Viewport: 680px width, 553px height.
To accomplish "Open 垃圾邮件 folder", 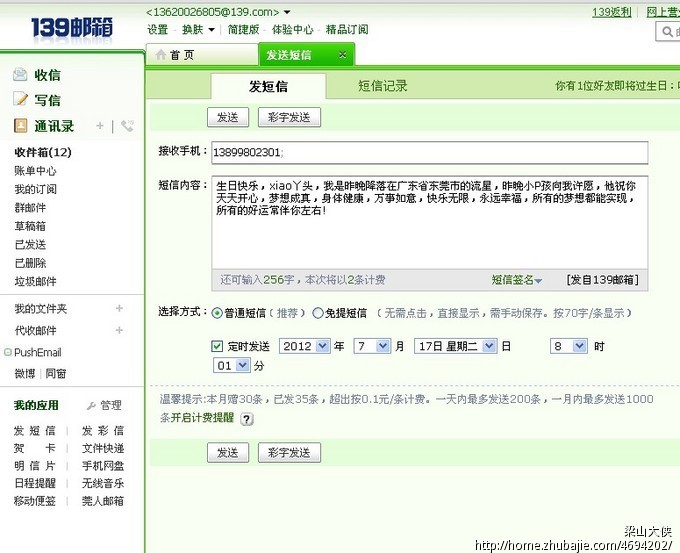I will click(35, 281).
